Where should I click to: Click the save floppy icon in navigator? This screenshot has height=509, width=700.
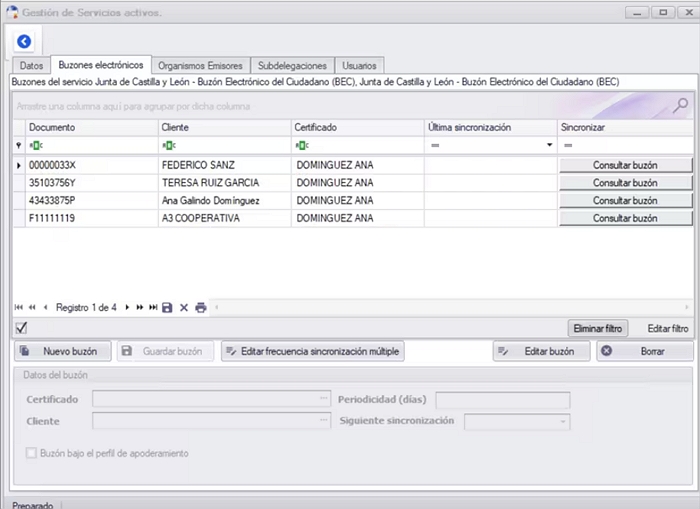point(167,307)
